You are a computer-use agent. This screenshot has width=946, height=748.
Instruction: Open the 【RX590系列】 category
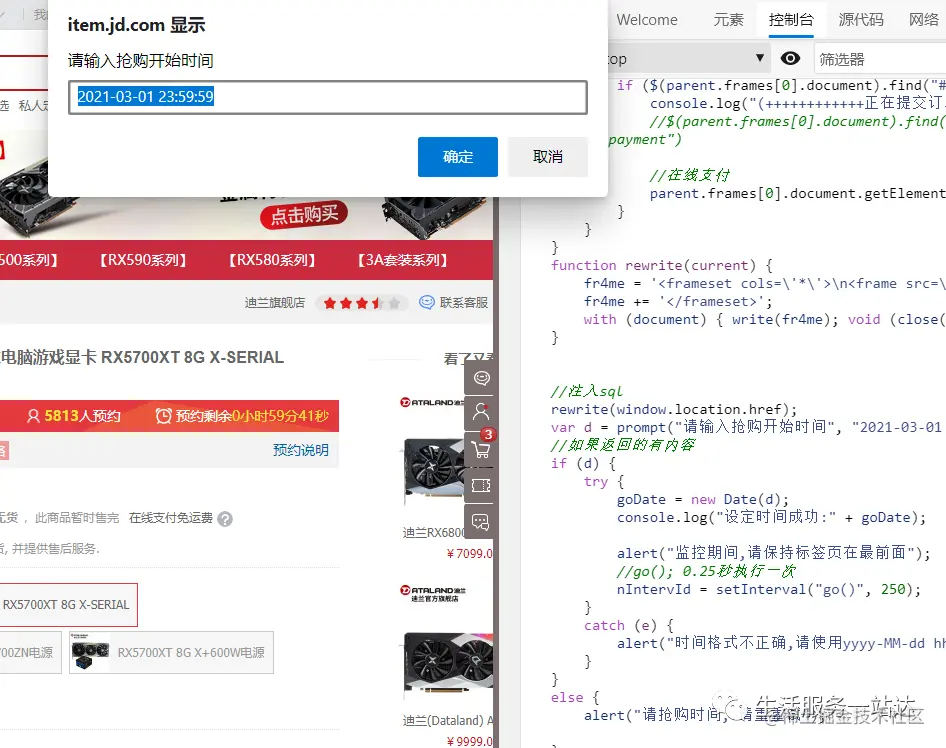point(143,260)
